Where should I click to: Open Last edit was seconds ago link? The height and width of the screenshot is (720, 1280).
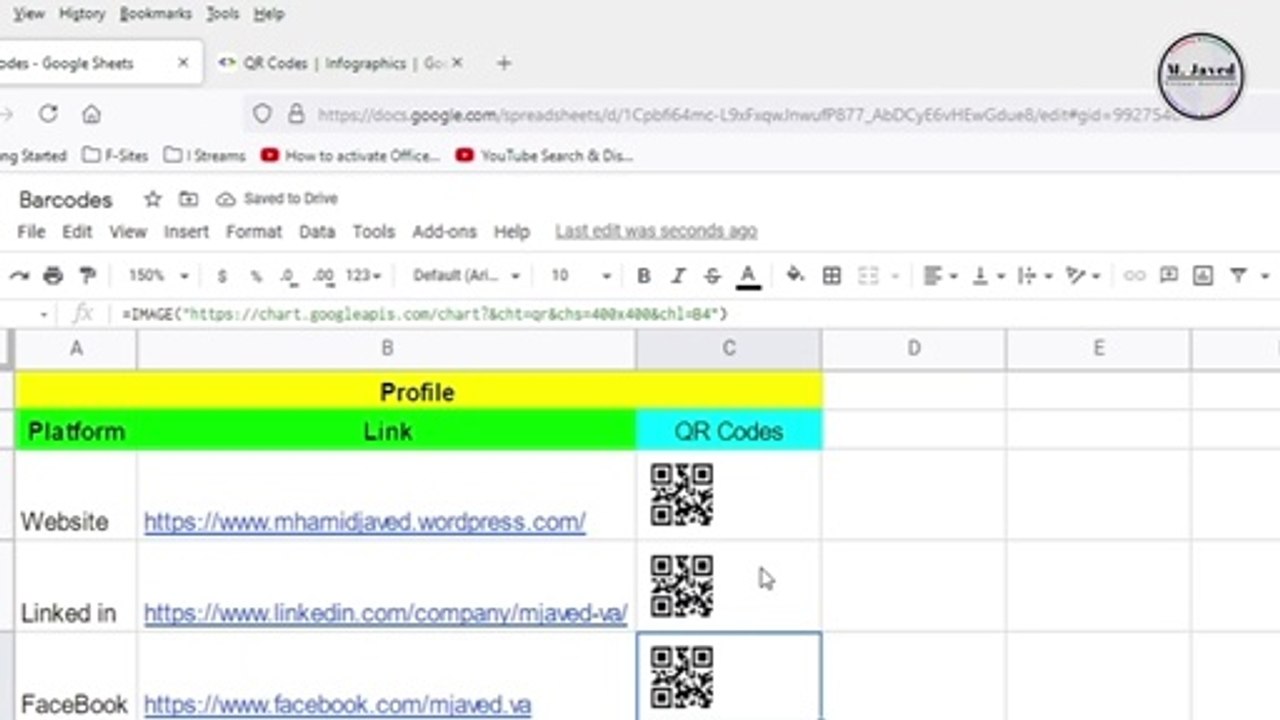[656, 231]
